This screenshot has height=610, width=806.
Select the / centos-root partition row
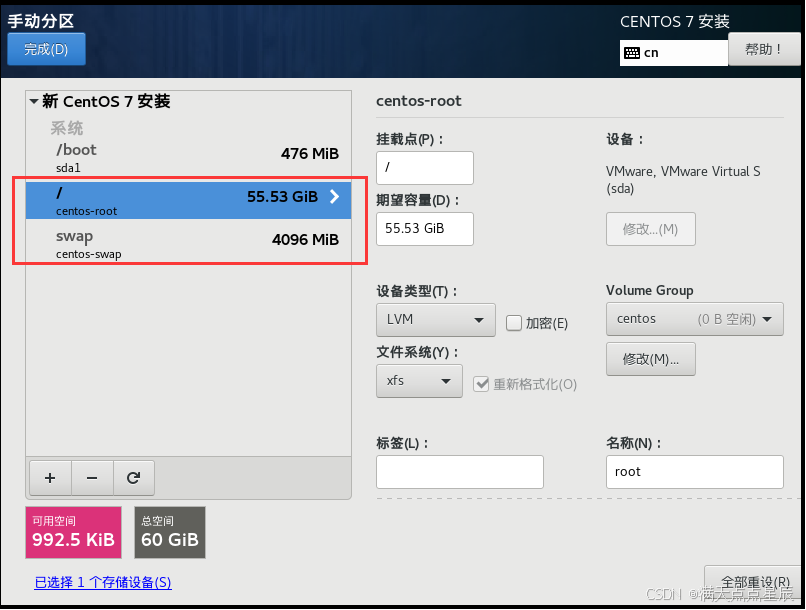coord(189,200)
